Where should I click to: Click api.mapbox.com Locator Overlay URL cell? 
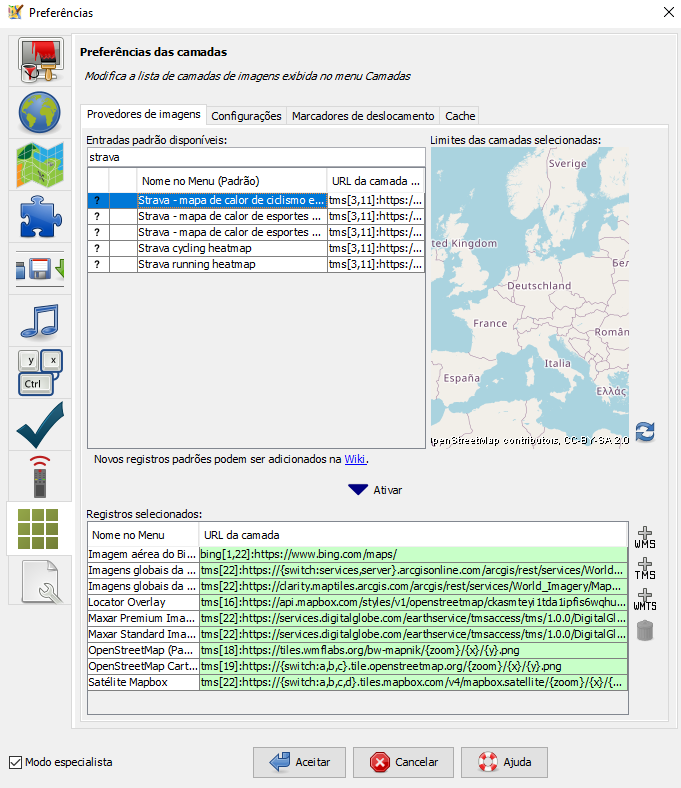point(414,602)
